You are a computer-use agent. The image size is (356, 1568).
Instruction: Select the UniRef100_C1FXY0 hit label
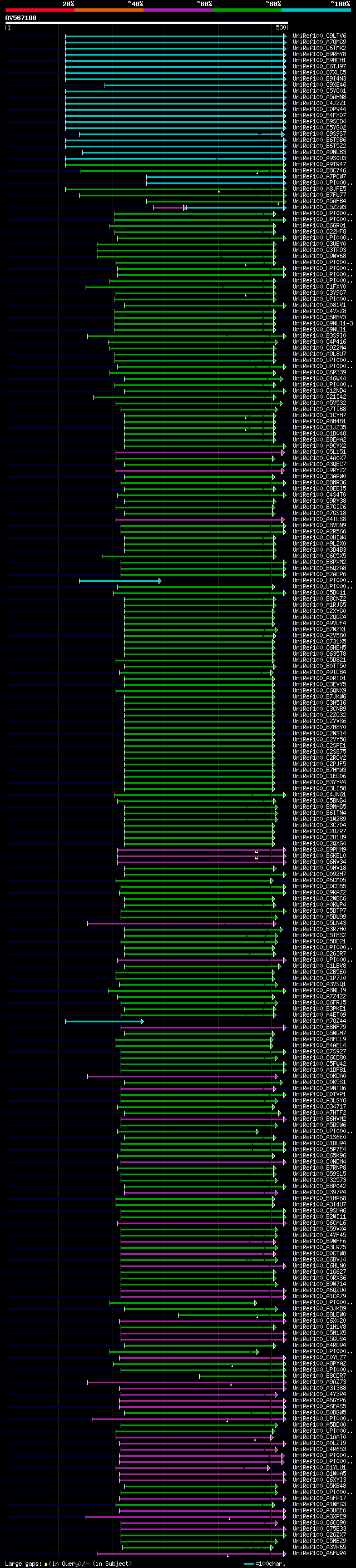pos(319,286)
